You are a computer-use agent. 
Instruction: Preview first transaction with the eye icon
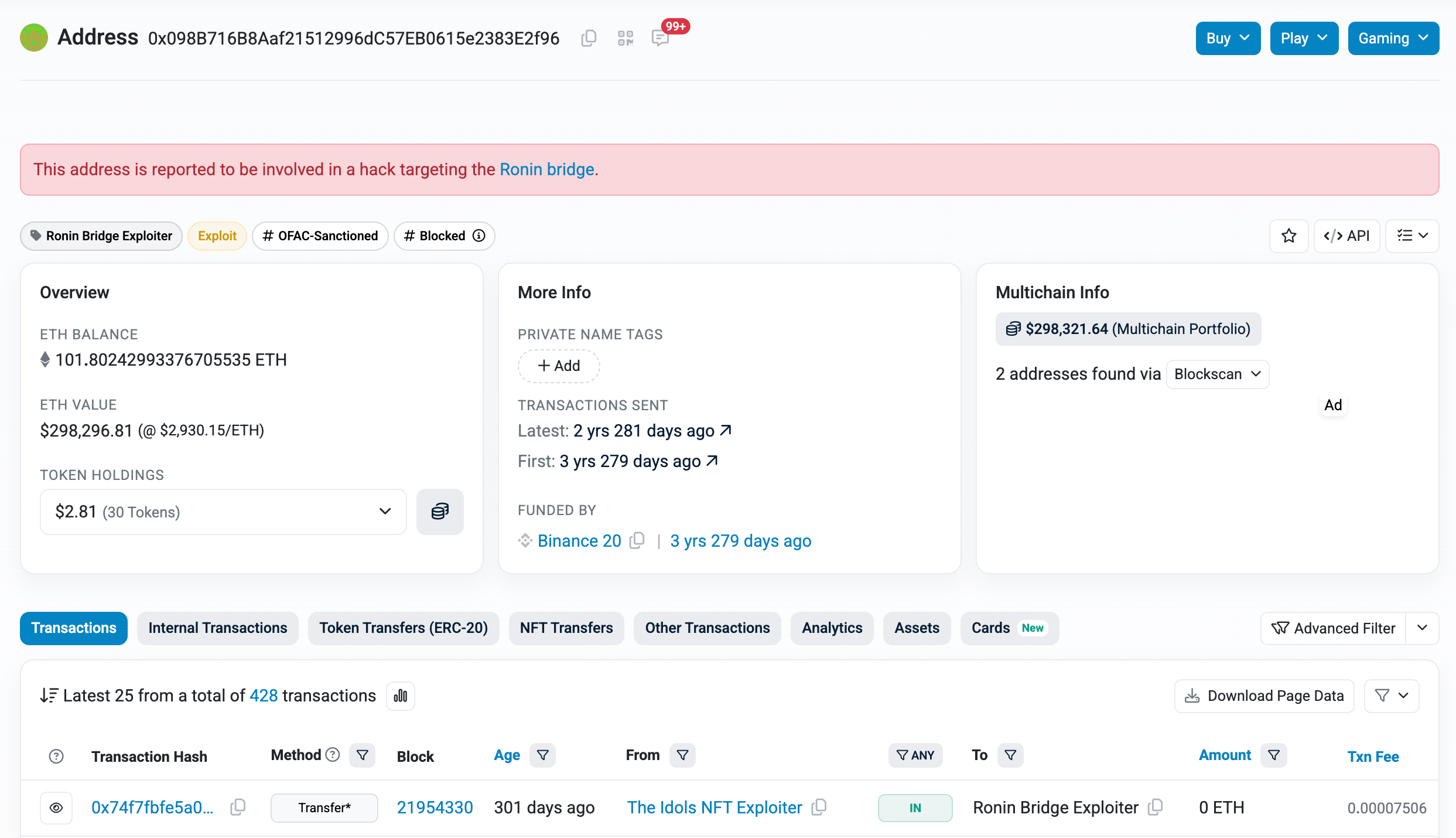click(56, 808)
